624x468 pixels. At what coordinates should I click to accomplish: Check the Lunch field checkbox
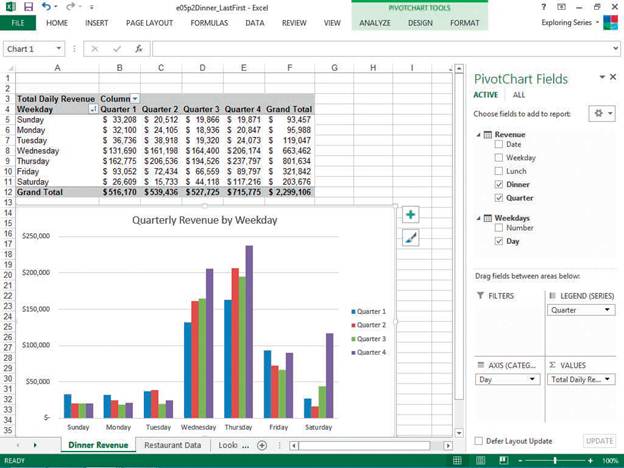tap(499, 171)
